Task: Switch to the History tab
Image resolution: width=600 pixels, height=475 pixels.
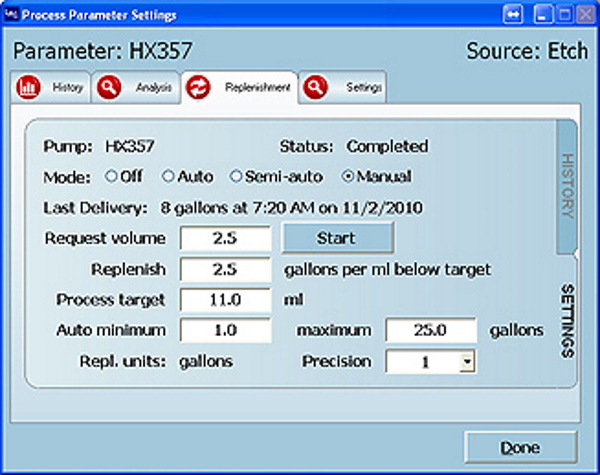Action: pos(51,87)
